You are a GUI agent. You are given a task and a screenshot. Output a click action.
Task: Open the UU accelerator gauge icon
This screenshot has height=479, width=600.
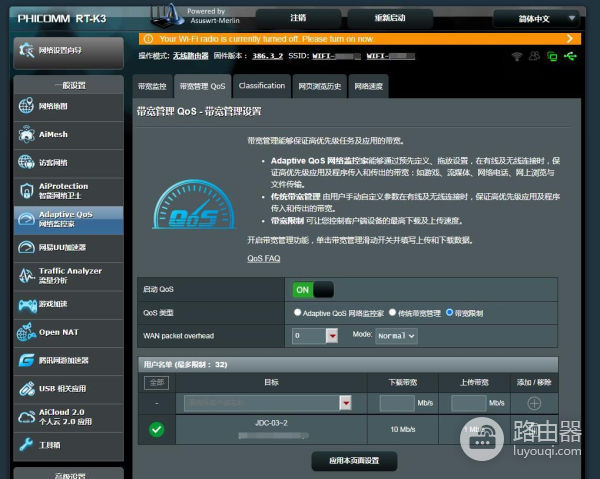26,247
